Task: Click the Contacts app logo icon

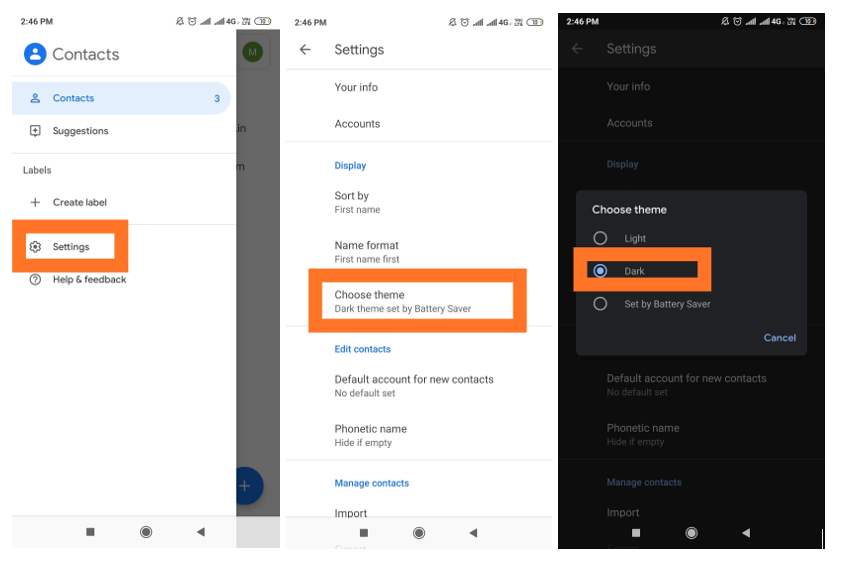Action: tap(35, 54)
